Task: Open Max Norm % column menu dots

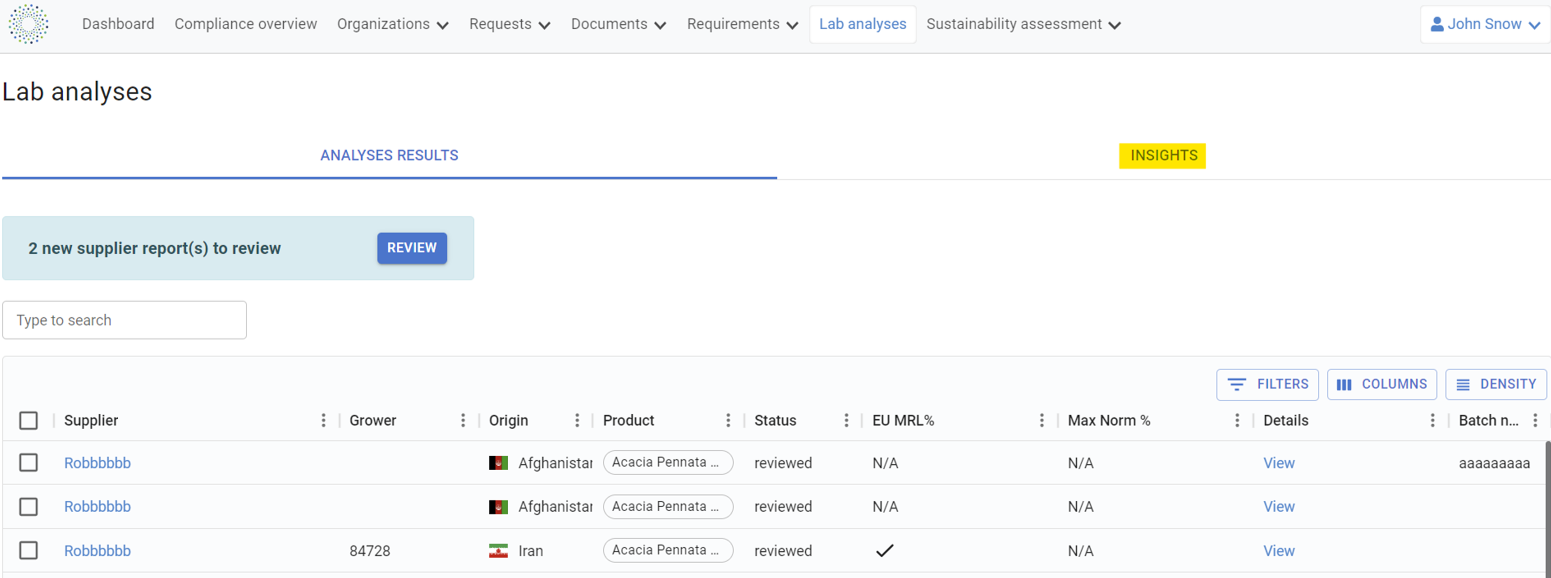Action: coord(1237,421)
